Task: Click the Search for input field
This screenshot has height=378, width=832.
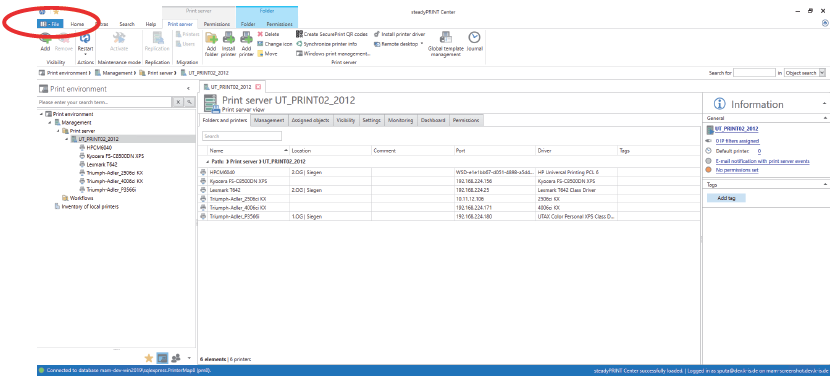Action: pos(755,73)
